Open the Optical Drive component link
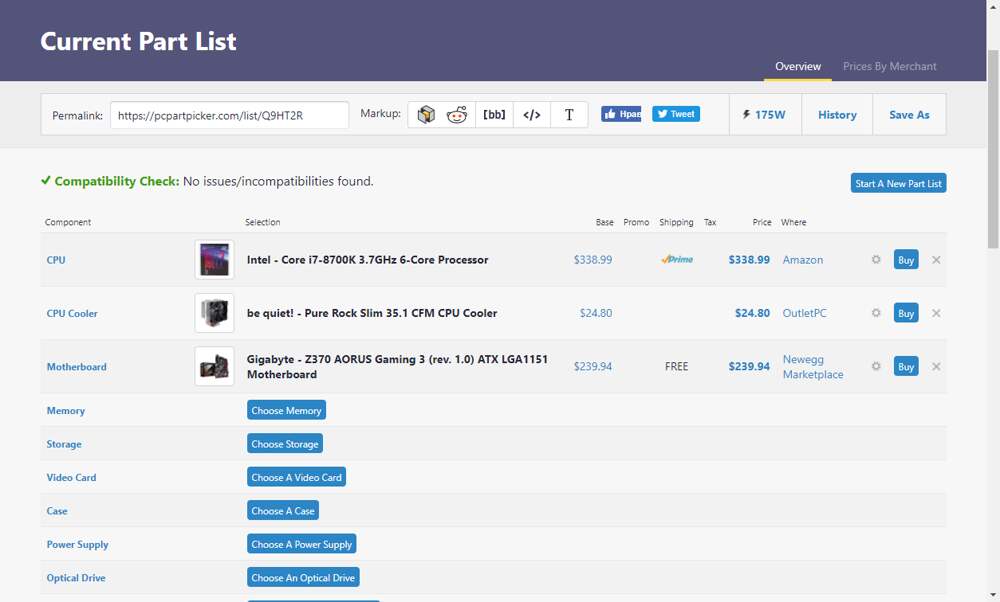The width and height of the screenshot is (1000, 602). tap(76, 578)
